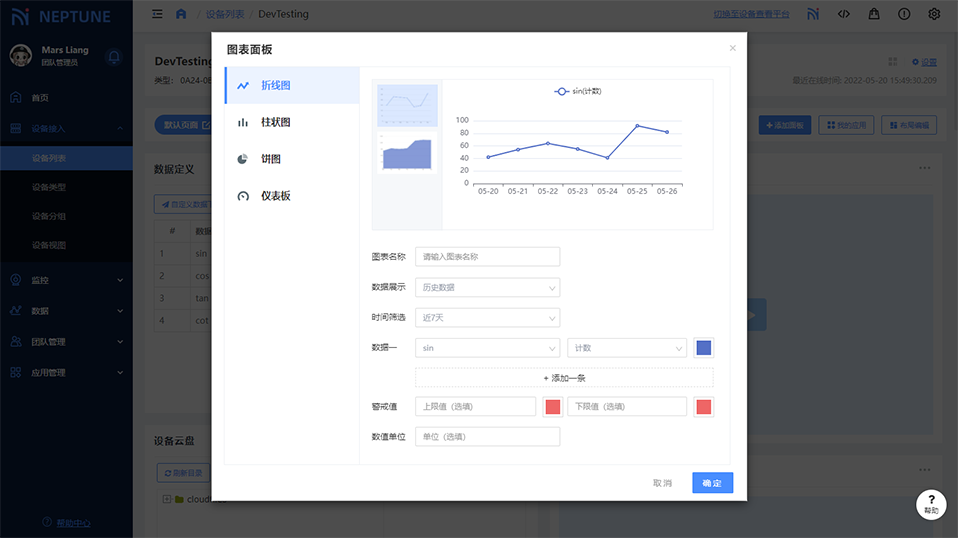Toggle the sidebar hamburger menu icon

[157, 14]
